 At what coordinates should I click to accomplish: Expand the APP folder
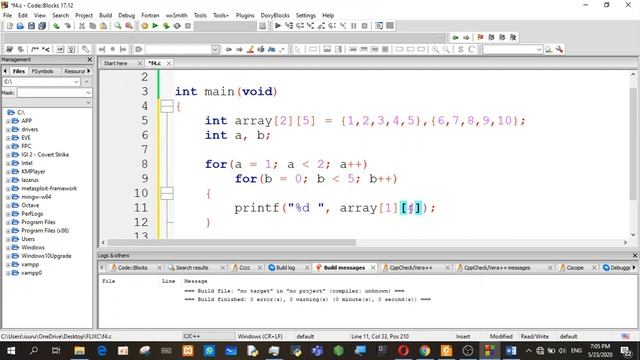pyautogui.click(x=8, y=121)
